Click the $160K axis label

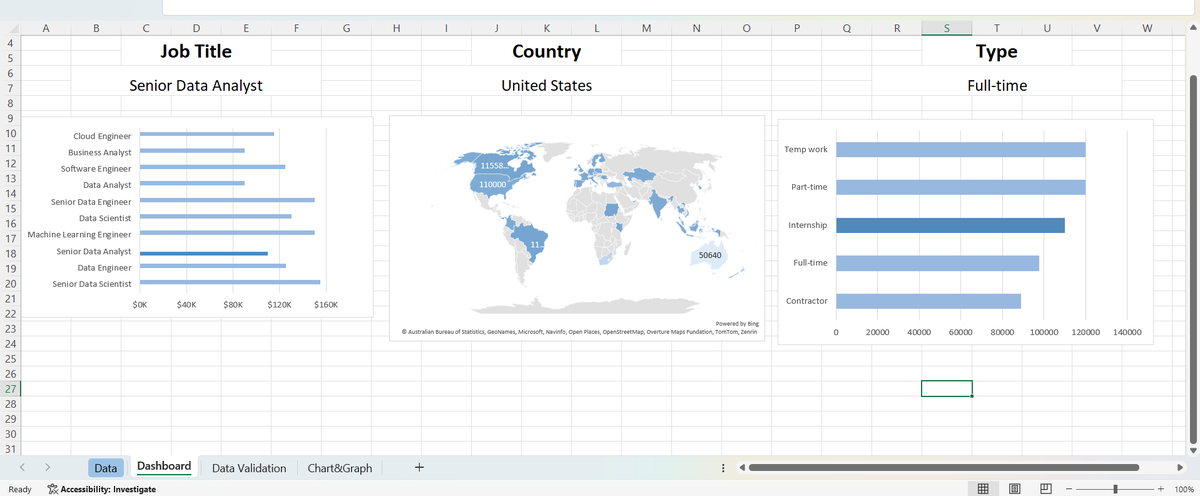[x=326, y=303]
